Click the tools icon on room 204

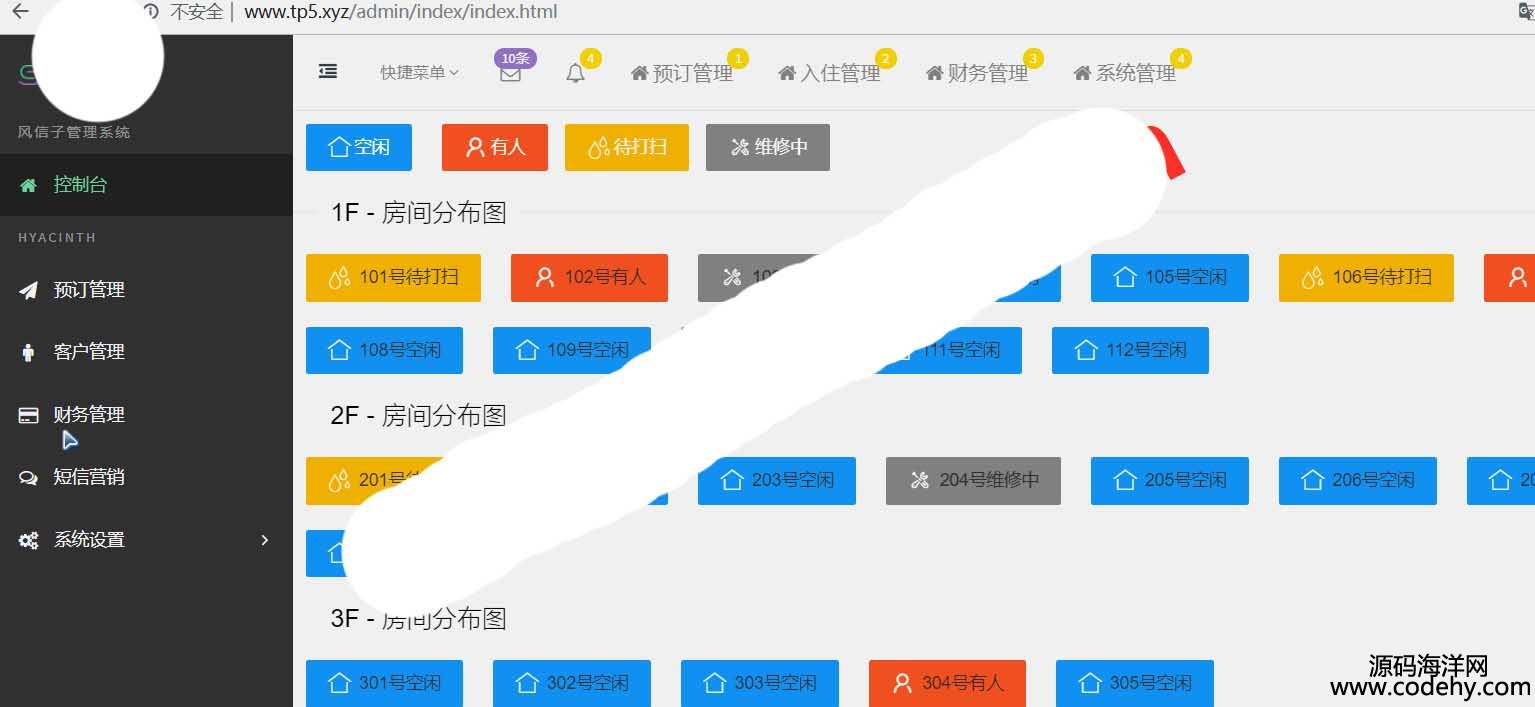click(920, 480)
